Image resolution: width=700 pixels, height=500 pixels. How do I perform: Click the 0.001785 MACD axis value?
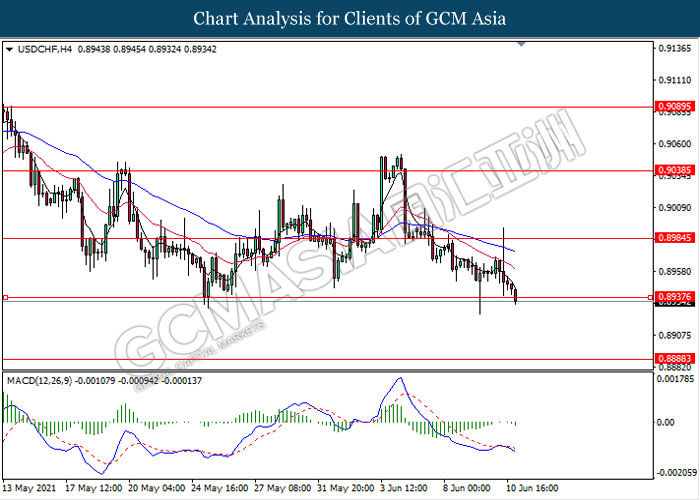point(676,379)
